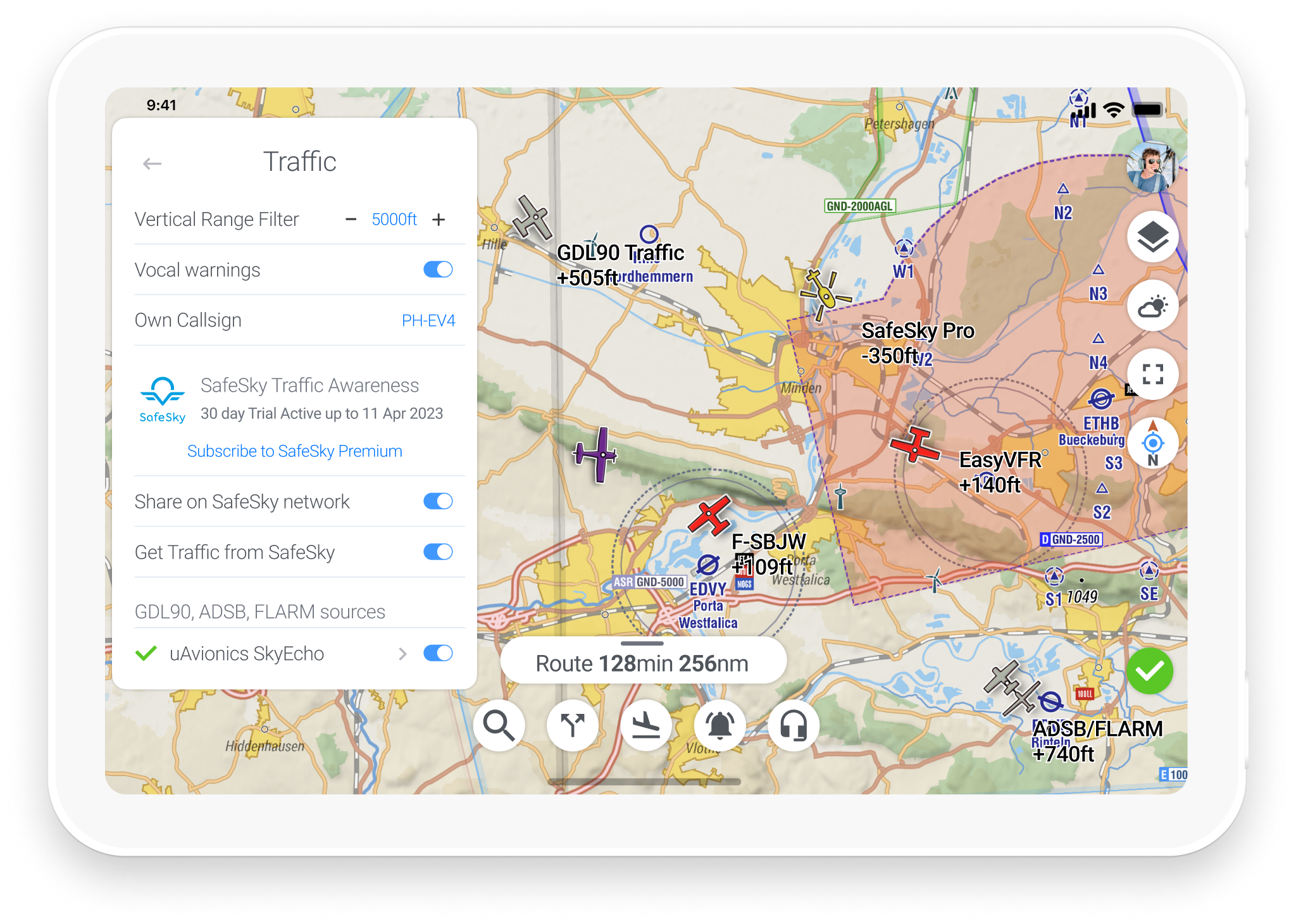Viewport: 1296px width, 924px height.
Task: Select the red EasyVFR aircraft
Action: coord(915,444)
